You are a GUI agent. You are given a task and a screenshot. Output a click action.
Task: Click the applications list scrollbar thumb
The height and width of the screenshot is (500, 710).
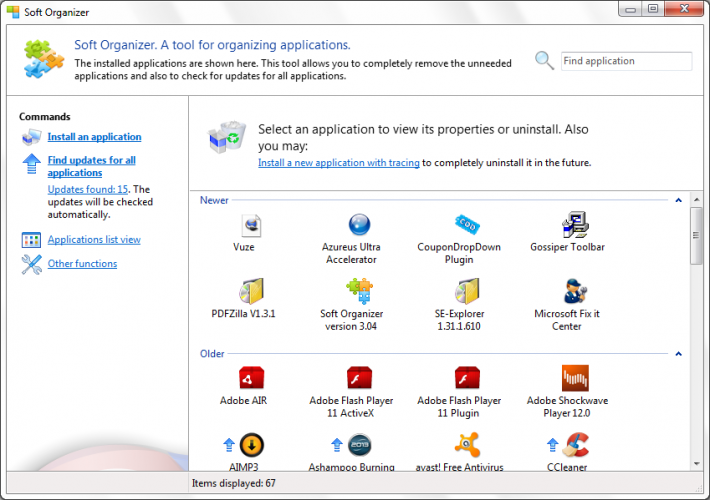[x=696, y=236]
